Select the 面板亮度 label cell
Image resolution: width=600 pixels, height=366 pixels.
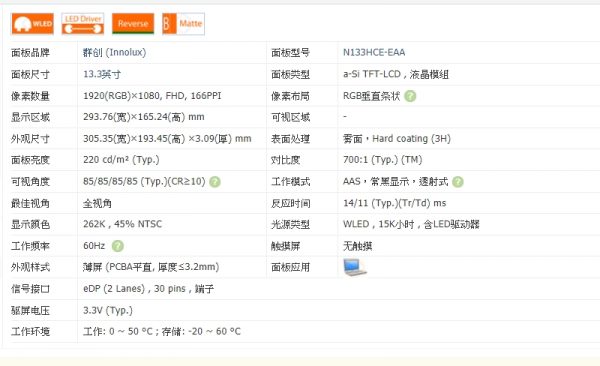click(x=30, y=160)
